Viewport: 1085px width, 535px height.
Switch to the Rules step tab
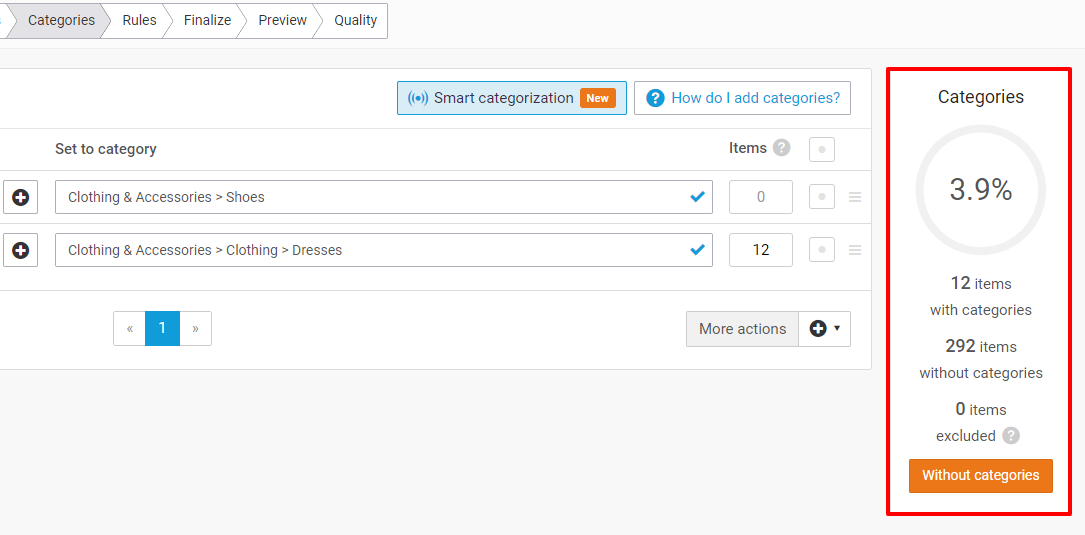139,20
